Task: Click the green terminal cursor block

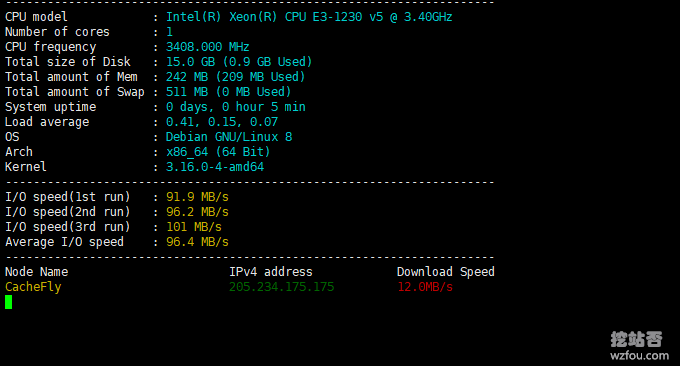Action: coord(9,302)
